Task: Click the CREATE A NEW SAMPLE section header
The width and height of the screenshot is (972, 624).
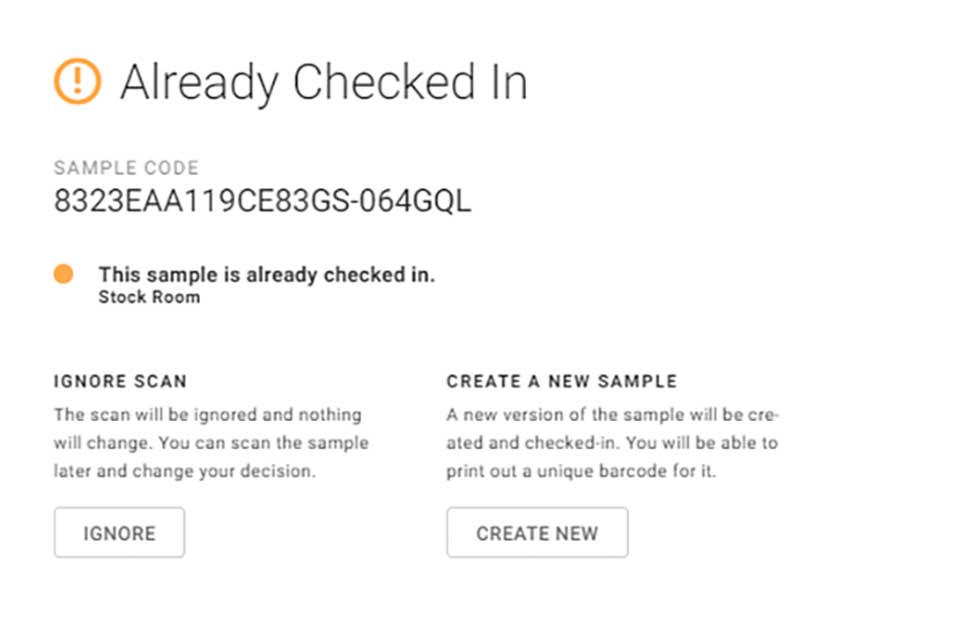Action: tap(560, 381)
